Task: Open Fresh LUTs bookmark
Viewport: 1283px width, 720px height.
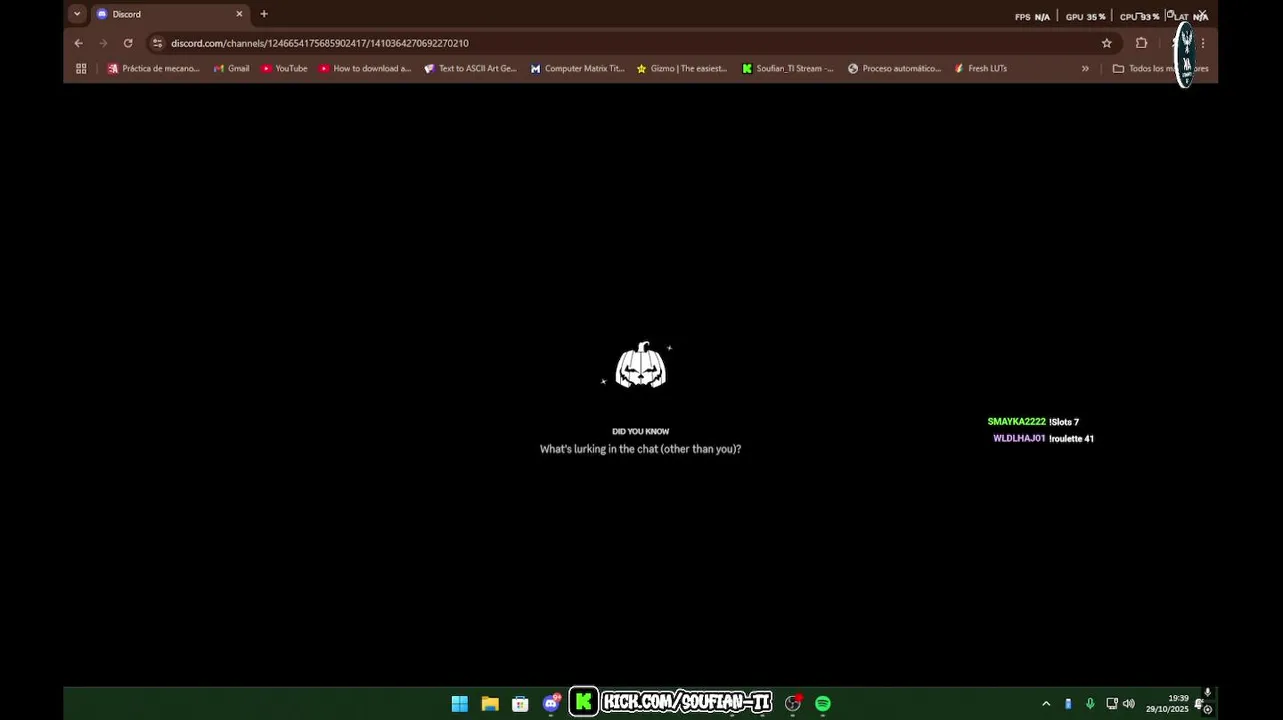Action: 980,69
